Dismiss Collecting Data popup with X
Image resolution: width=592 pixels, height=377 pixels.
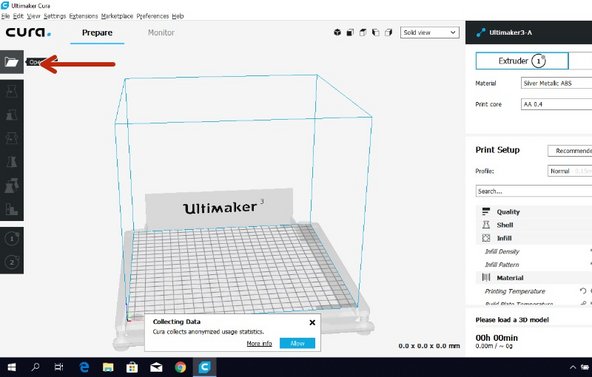point(312,322)
